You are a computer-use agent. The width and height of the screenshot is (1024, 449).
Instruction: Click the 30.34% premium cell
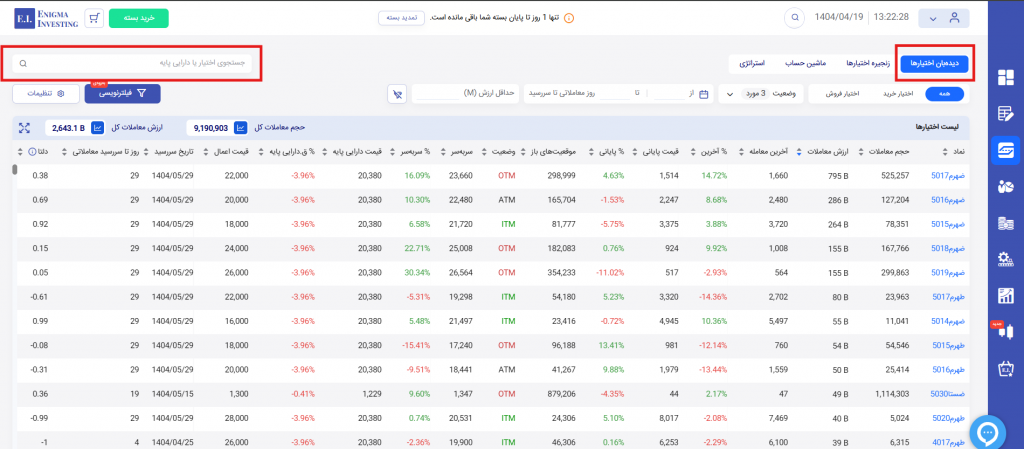click(x=418, y=273)
